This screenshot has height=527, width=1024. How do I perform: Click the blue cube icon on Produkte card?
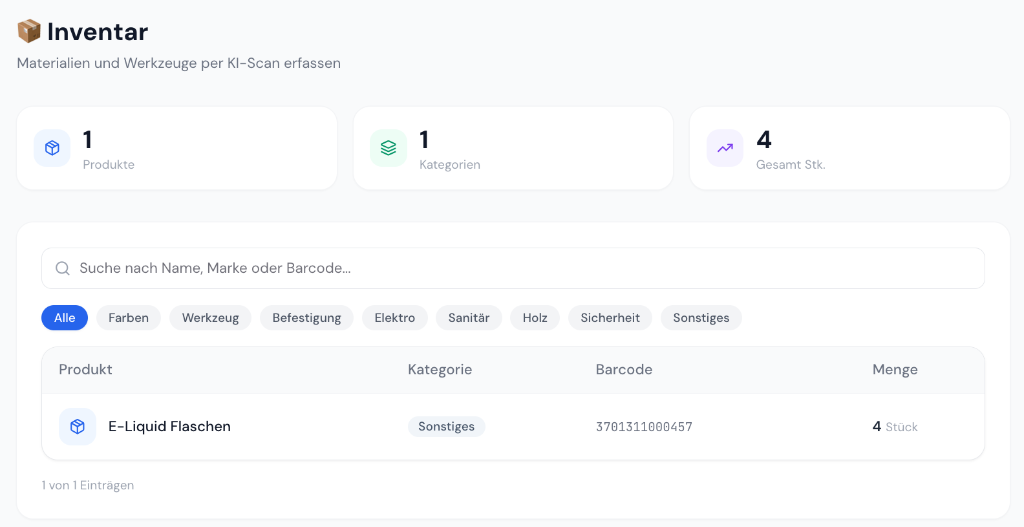coord(52,148)
